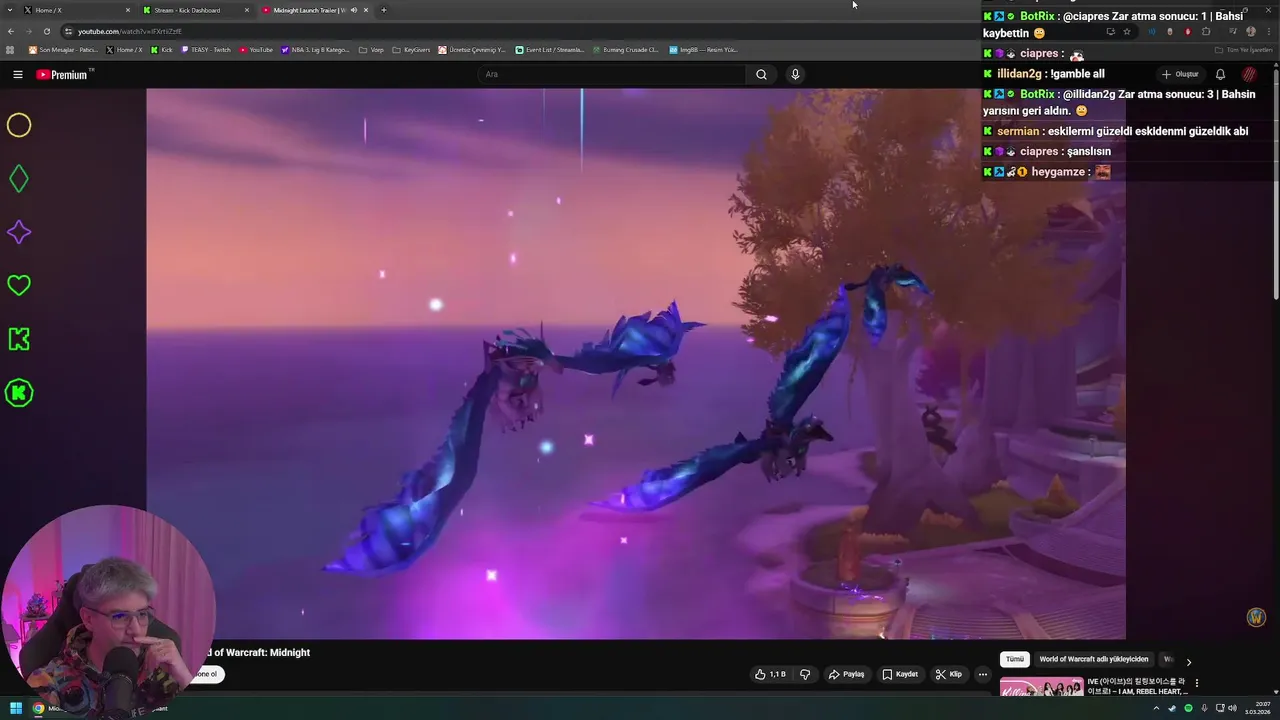Open the Son Mesajlar bookmark
1280x720 pixels.
tap(64, 49)
